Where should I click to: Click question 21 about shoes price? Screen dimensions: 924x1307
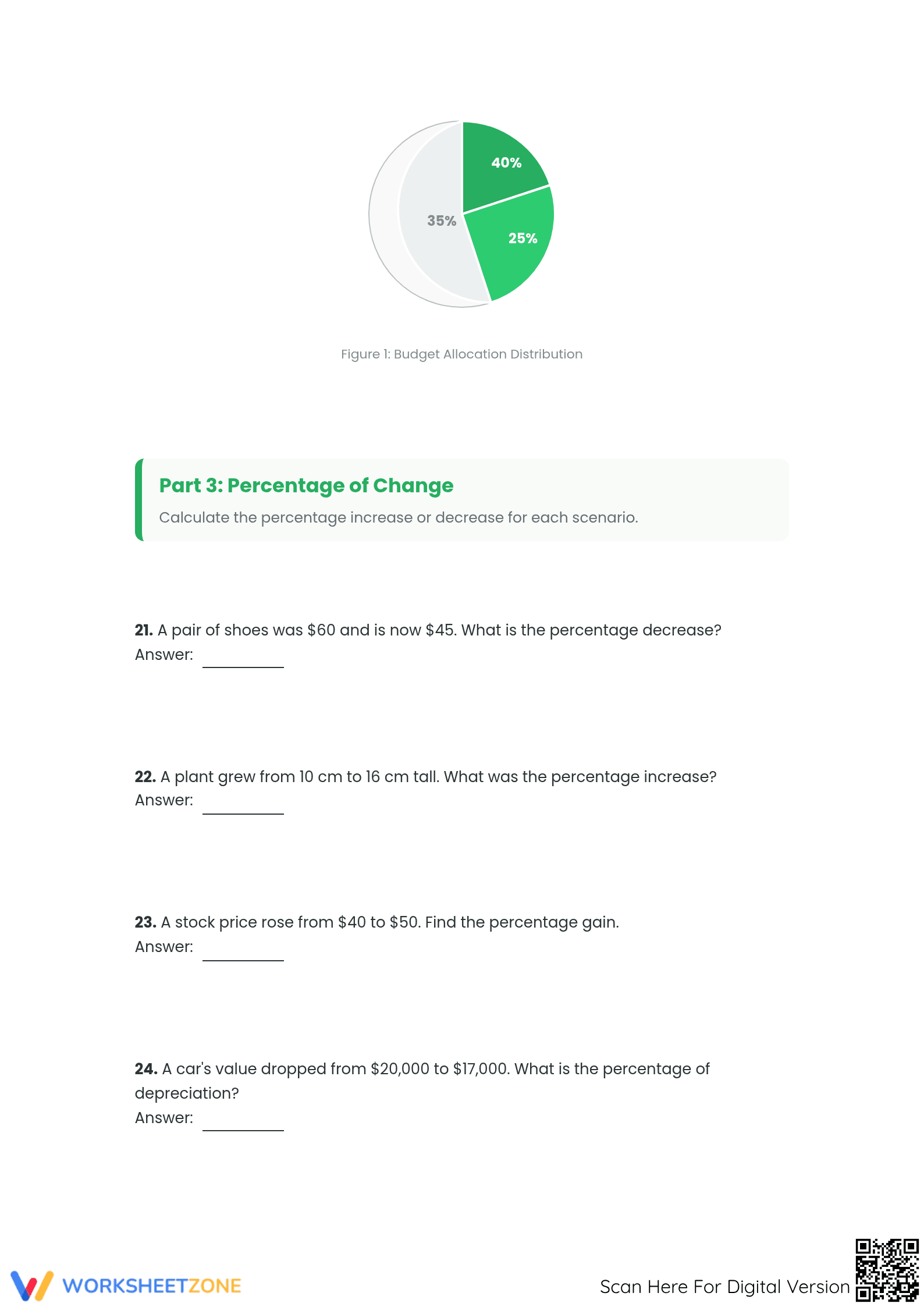coord(428,630)
